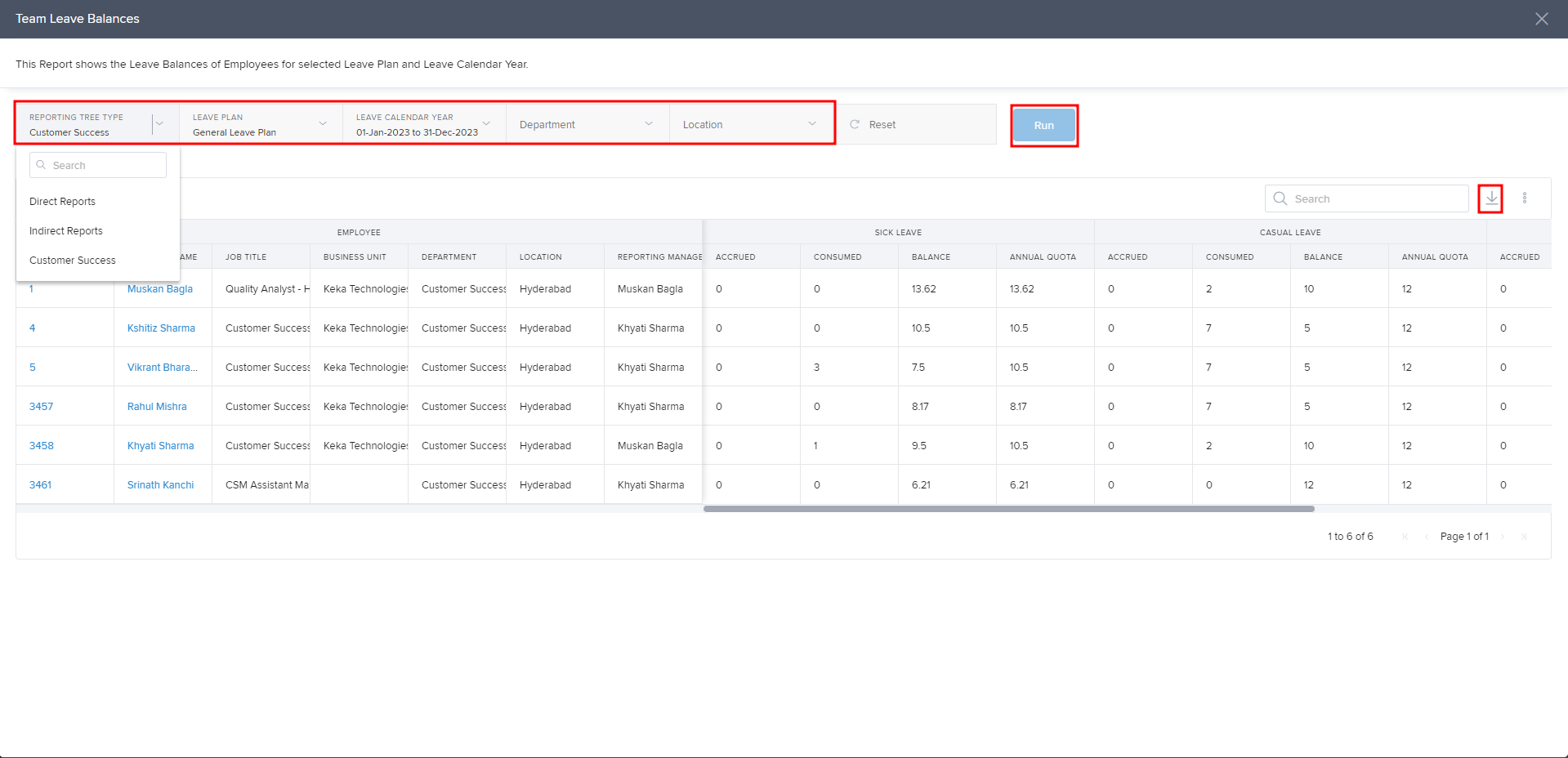
Task: Select Direct Reports from the list
Action: 62,202
